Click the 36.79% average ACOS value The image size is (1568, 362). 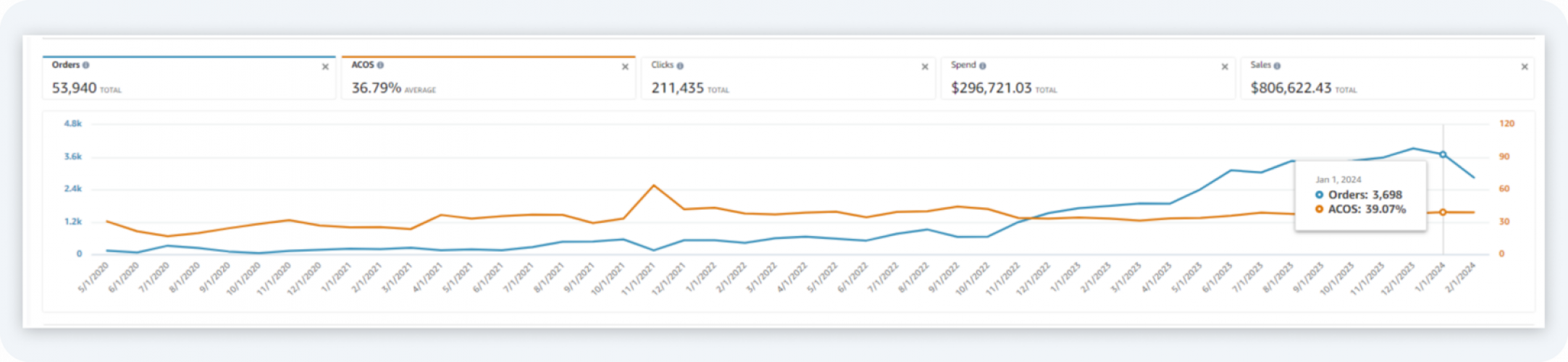(x=376, y=88)
